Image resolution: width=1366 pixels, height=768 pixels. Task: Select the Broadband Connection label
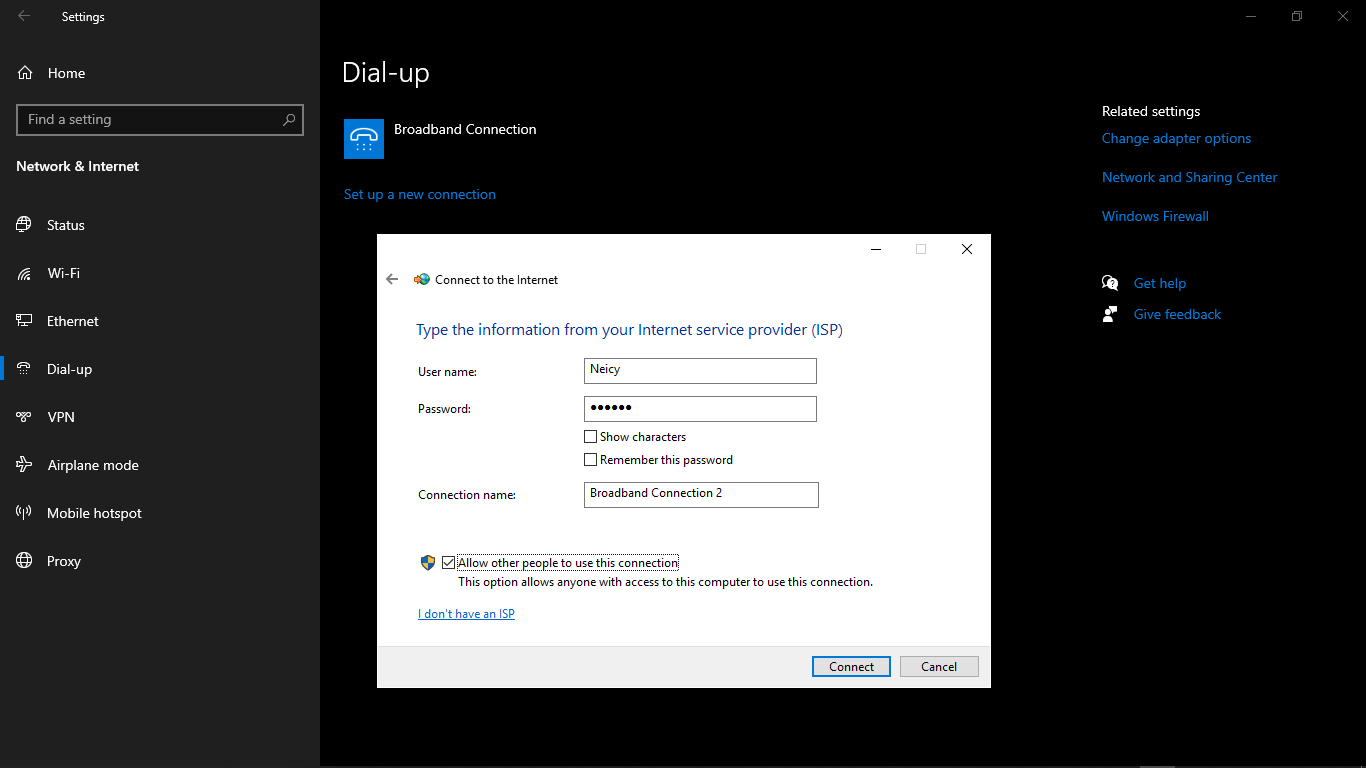pyautogui.click(x=465, y=129)
